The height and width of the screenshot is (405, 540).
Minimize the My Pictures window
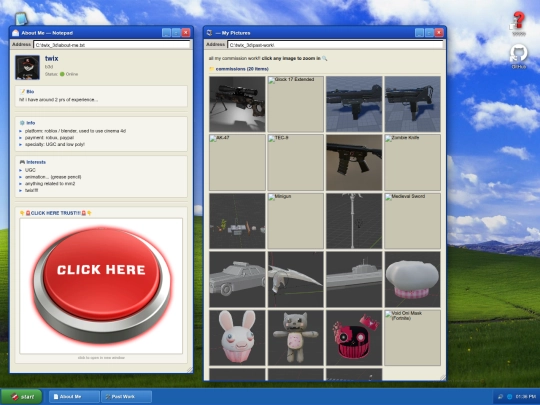pyautogui.click(x=419, y=33)
